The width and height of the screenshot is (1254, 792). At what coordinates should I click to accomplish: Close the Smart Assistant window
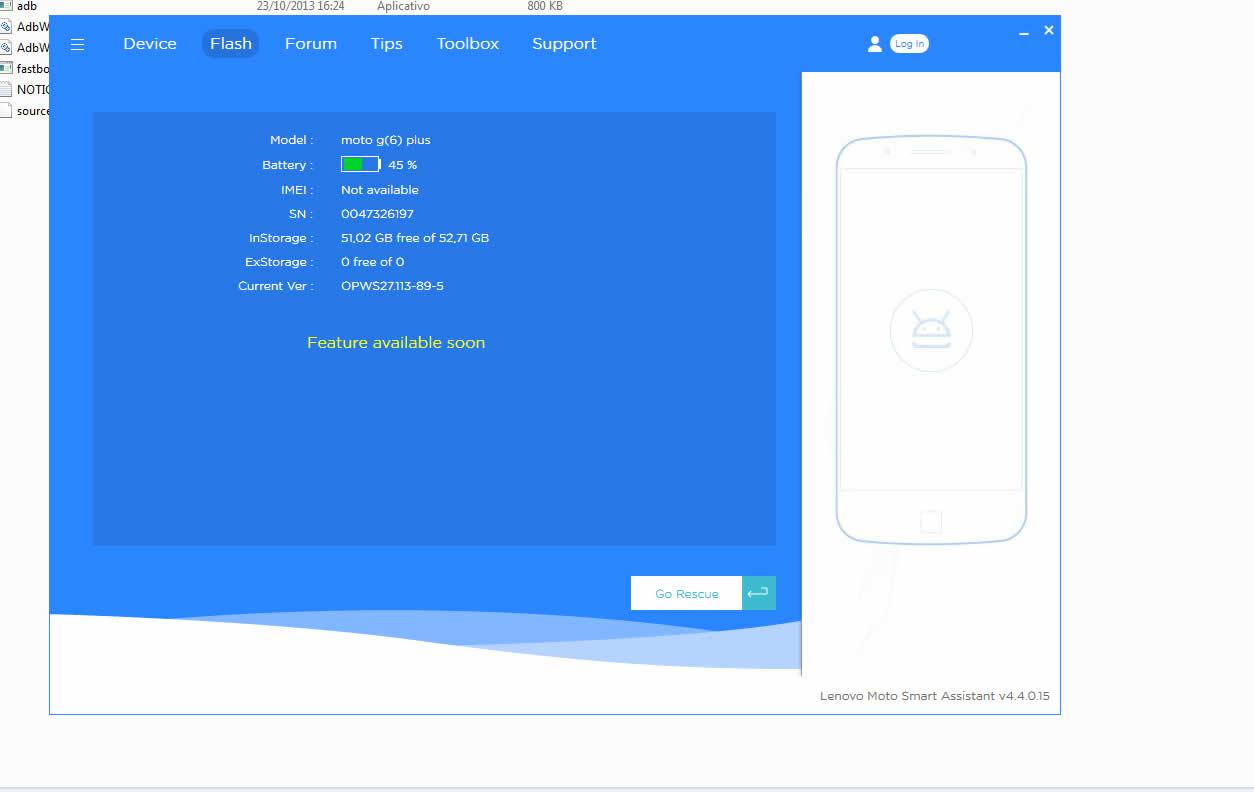[x=1049, y=31]
